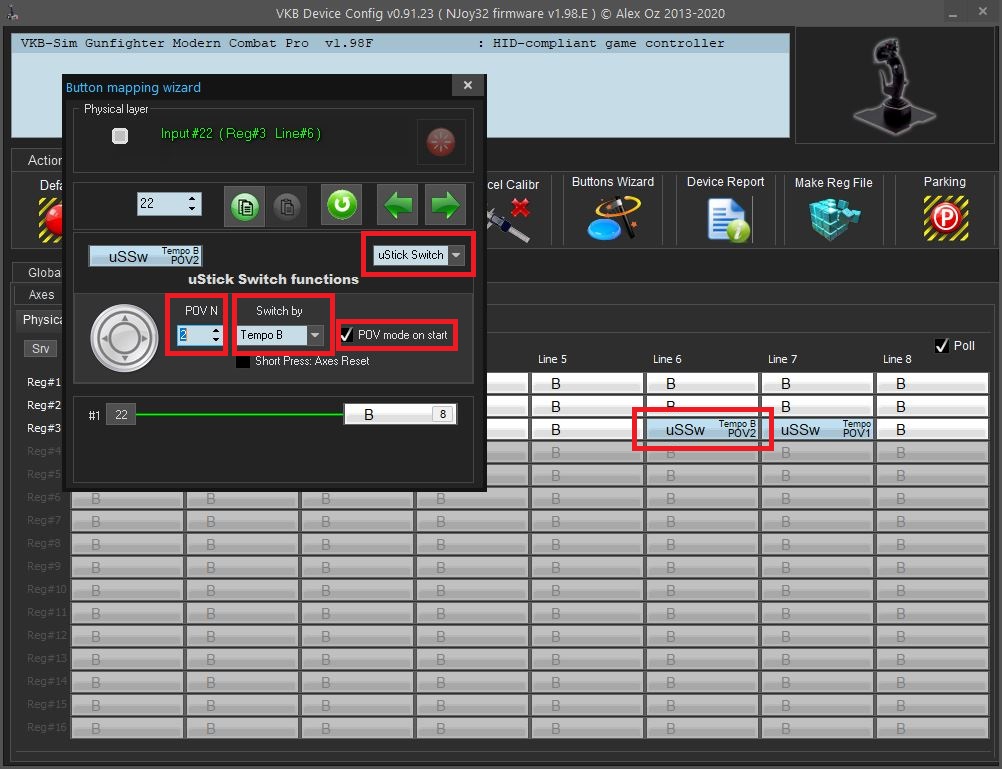
Task: Click the joystick device picture
Action: point(895,84)
